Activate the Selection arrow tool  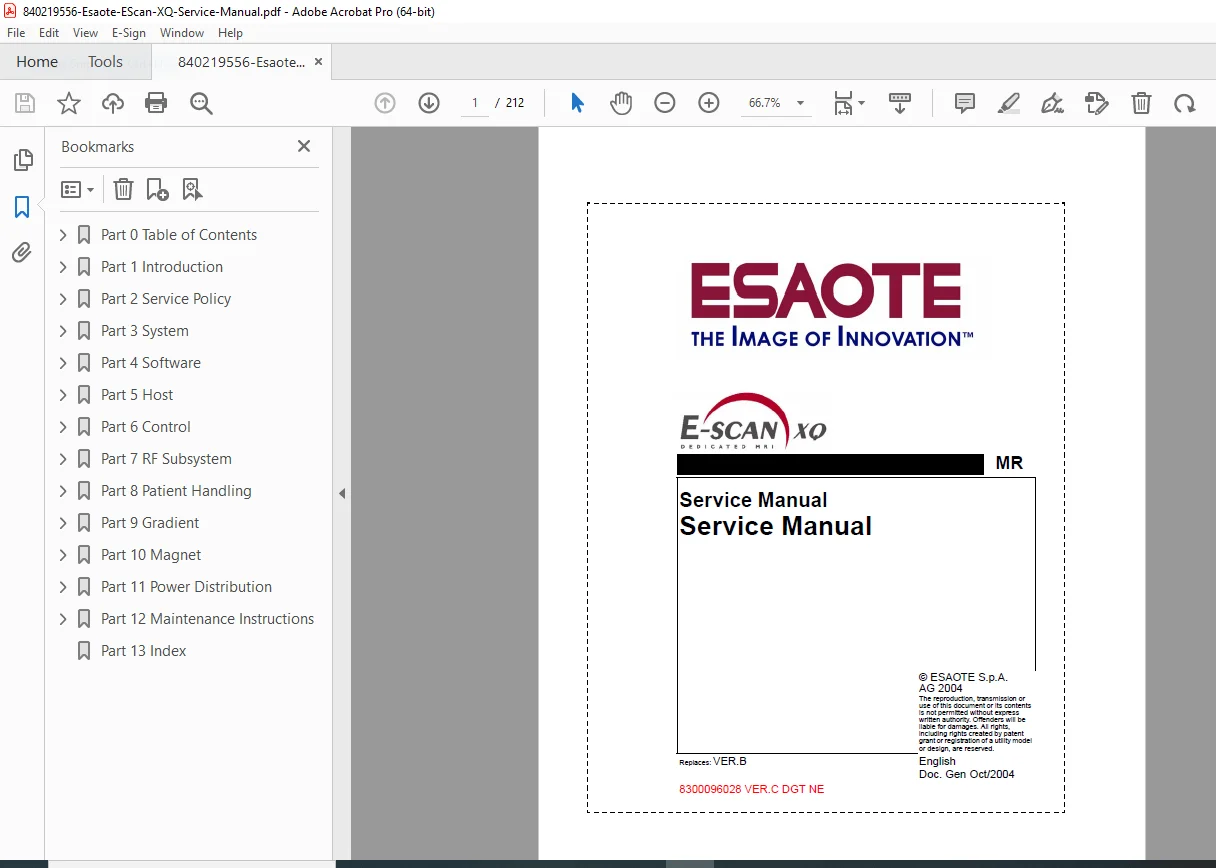[577, 103]
